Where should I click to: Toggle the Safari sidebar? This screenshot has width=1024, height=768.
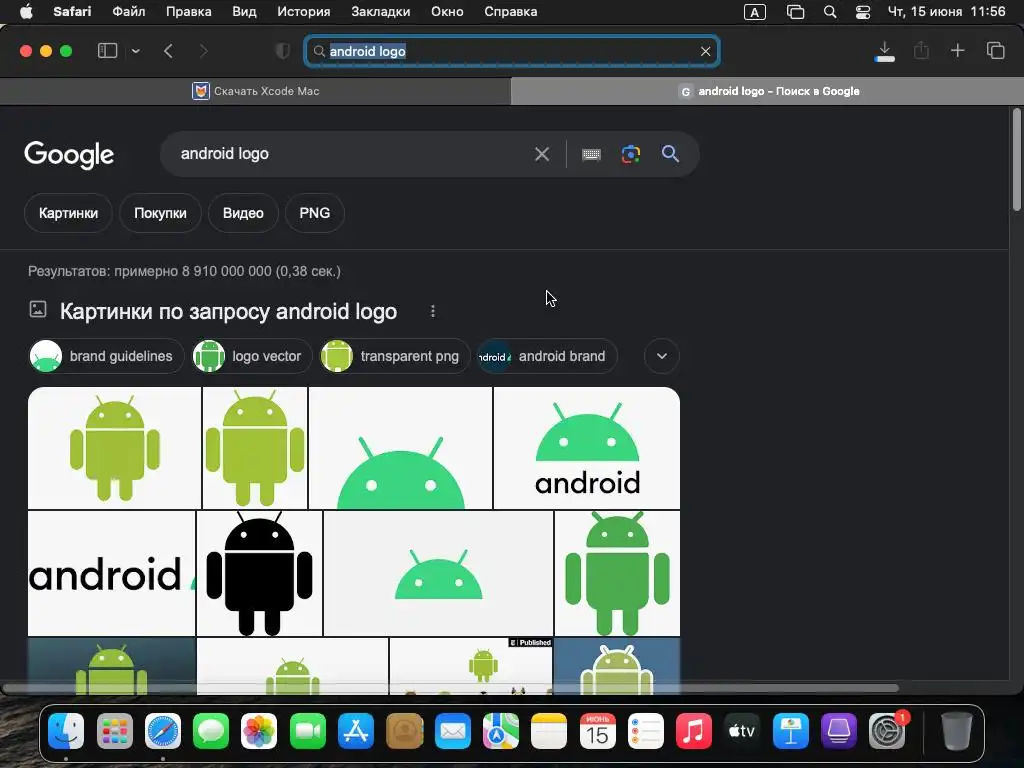pos(107,51)
